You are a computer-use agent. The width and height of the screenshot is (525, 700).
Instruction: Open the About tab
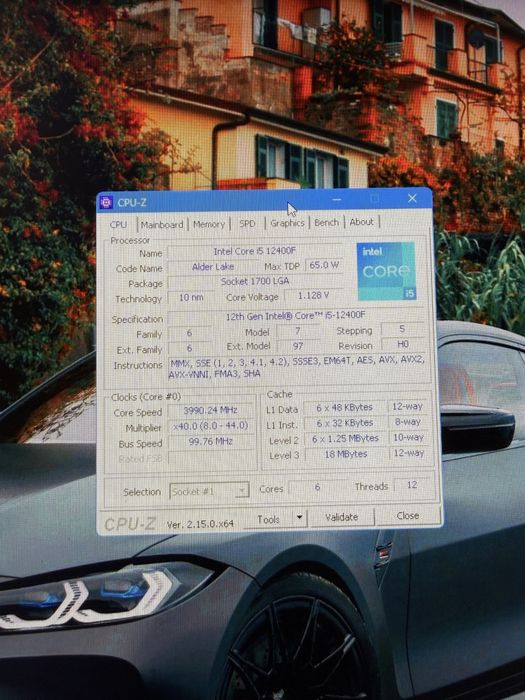pos(362,222)
